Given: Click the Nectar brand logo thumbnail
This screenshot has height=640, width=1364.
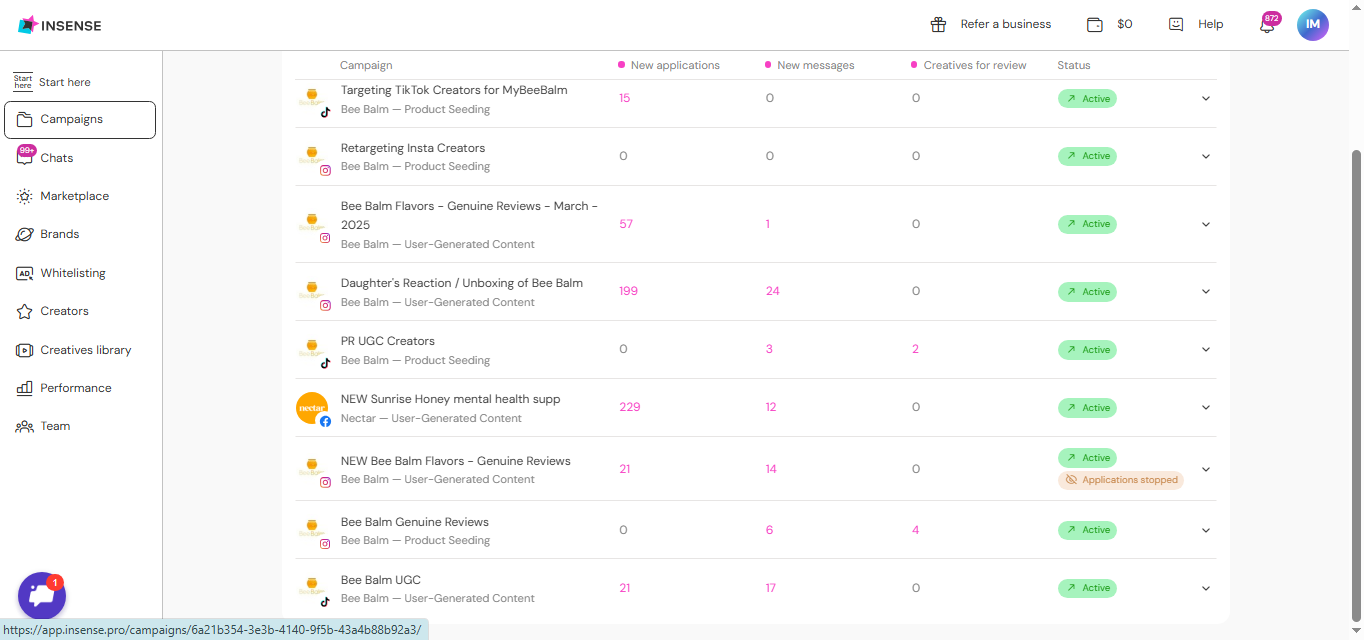Looking at the screenshot, I should [312, 408].
